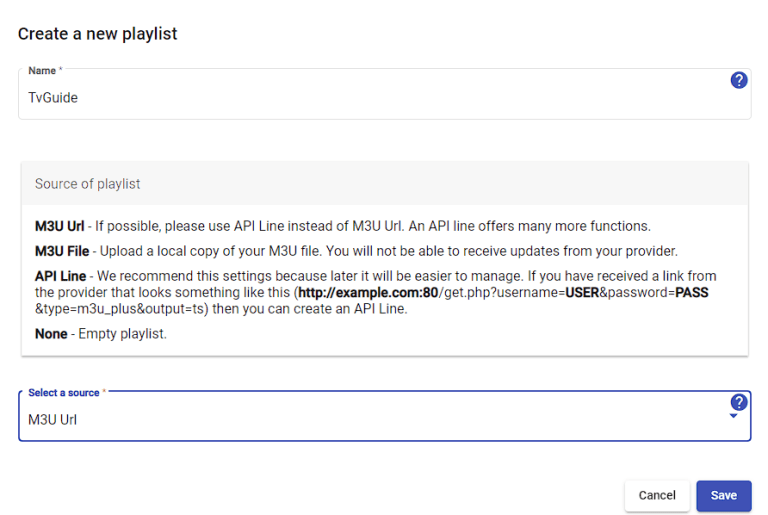Open the Select a source combo box
The height and width of the screenshot is (515, 768).
click(370, 419)
